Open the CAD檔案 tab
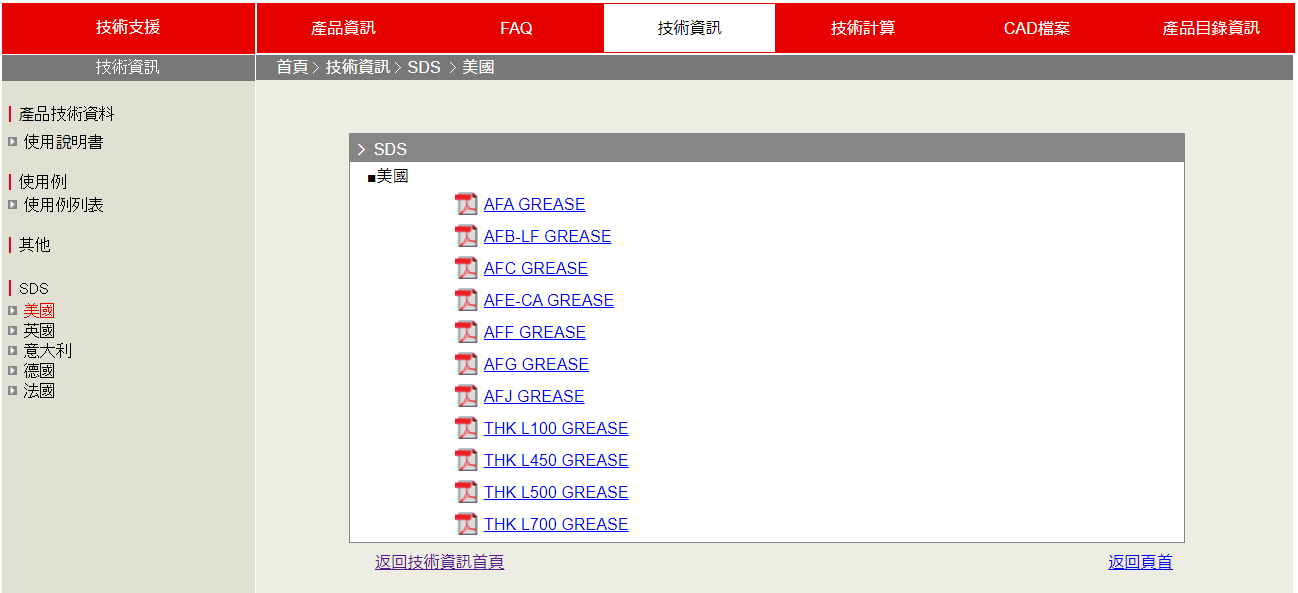This screenshot has width=1298, height=593. click(1036, 28)
